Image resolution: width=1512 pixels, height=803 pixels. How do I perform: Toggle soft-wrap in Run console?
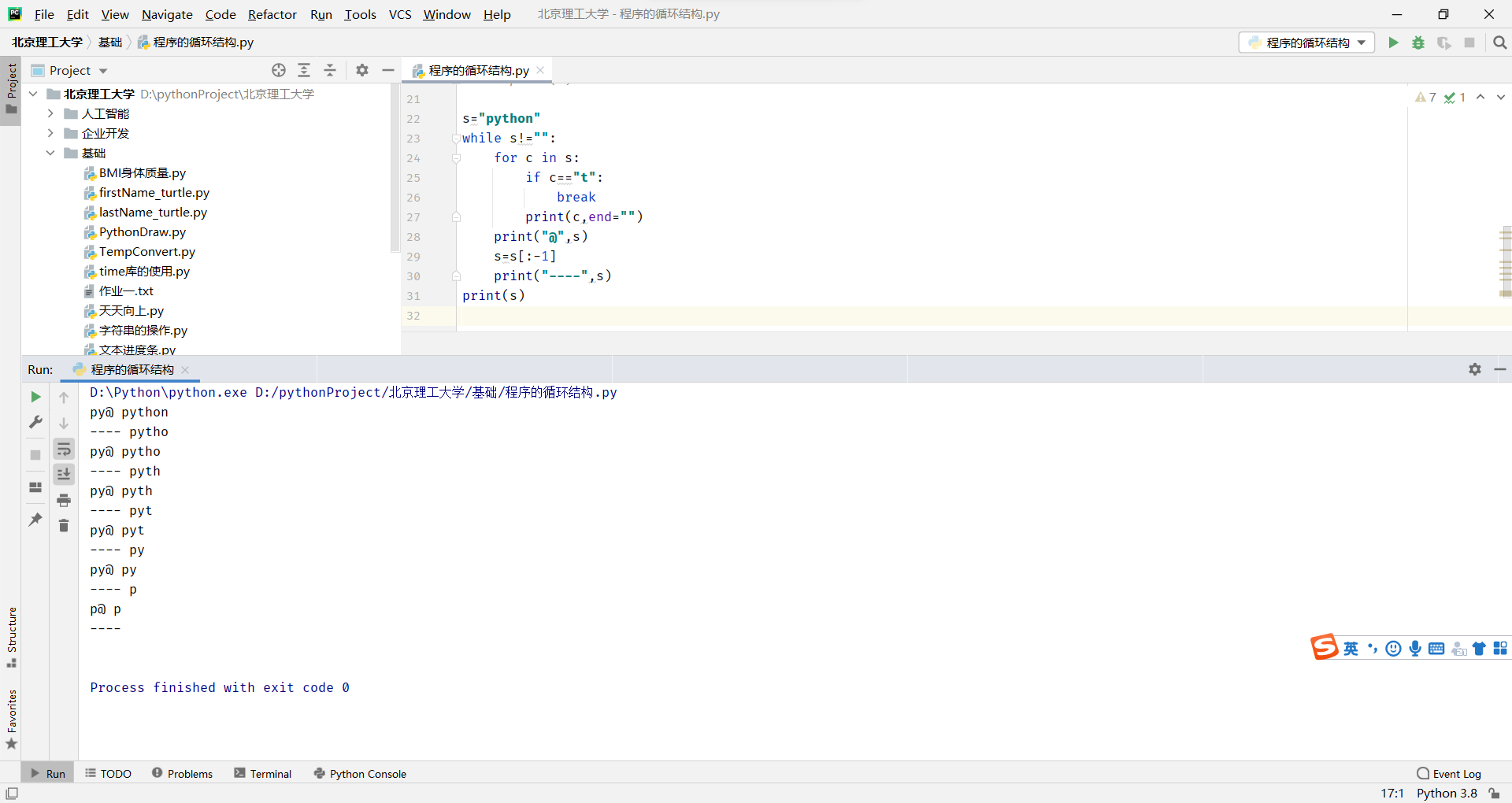(64, 449)
